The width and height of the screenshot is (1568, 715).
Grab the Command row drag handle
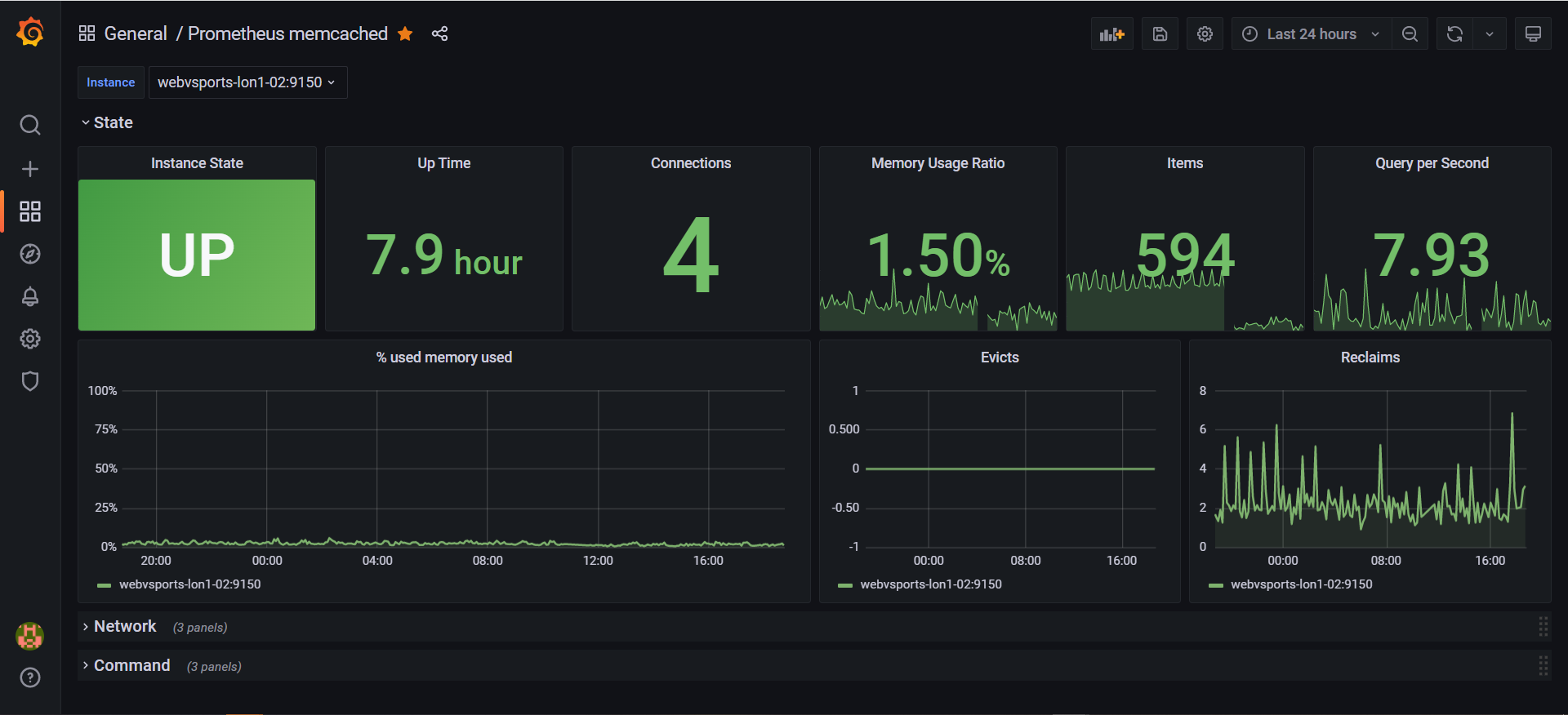coord(1543,665)
